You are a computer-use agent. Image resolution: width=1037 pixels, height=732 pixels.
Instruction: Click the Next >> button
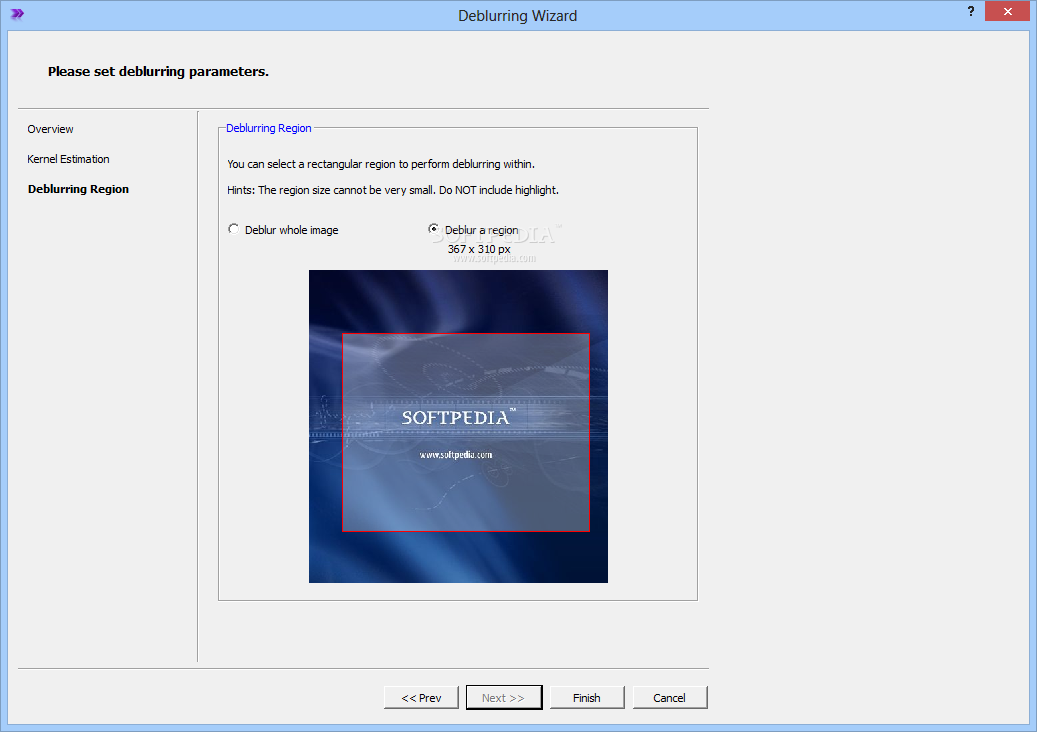[504, 698]
